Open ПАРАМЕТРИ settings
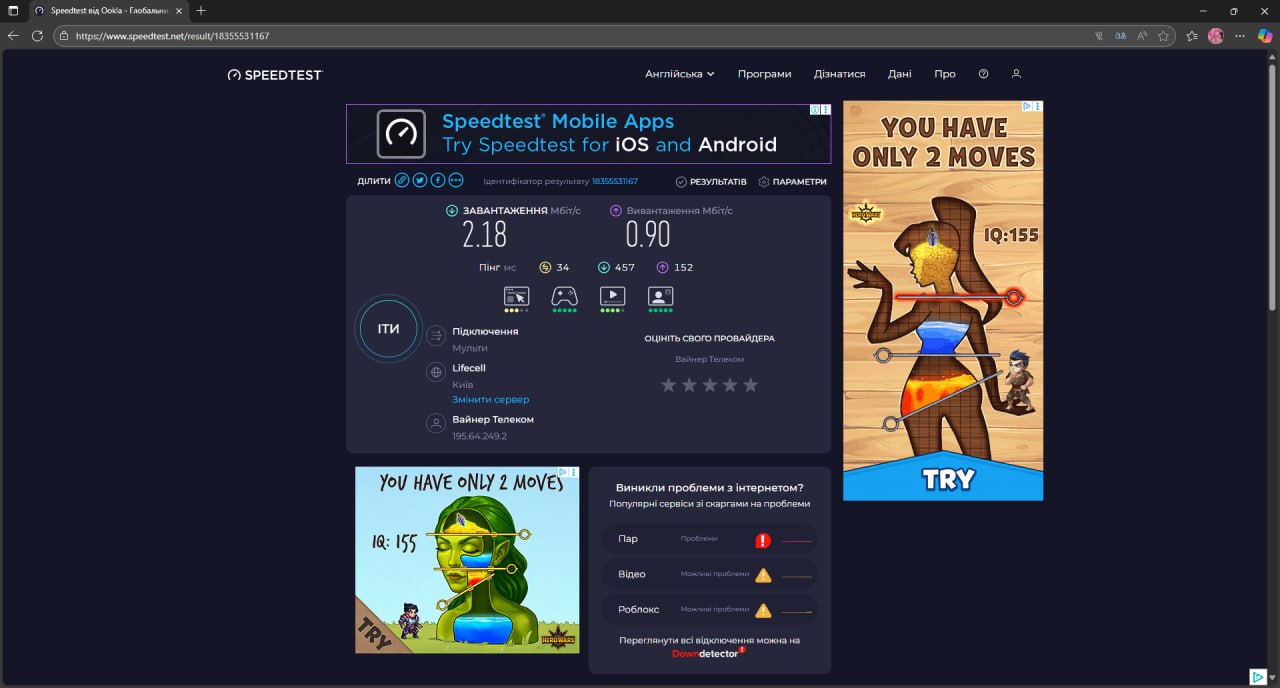This screenshot has width=1280, height=688. click(x=793, y=182)
